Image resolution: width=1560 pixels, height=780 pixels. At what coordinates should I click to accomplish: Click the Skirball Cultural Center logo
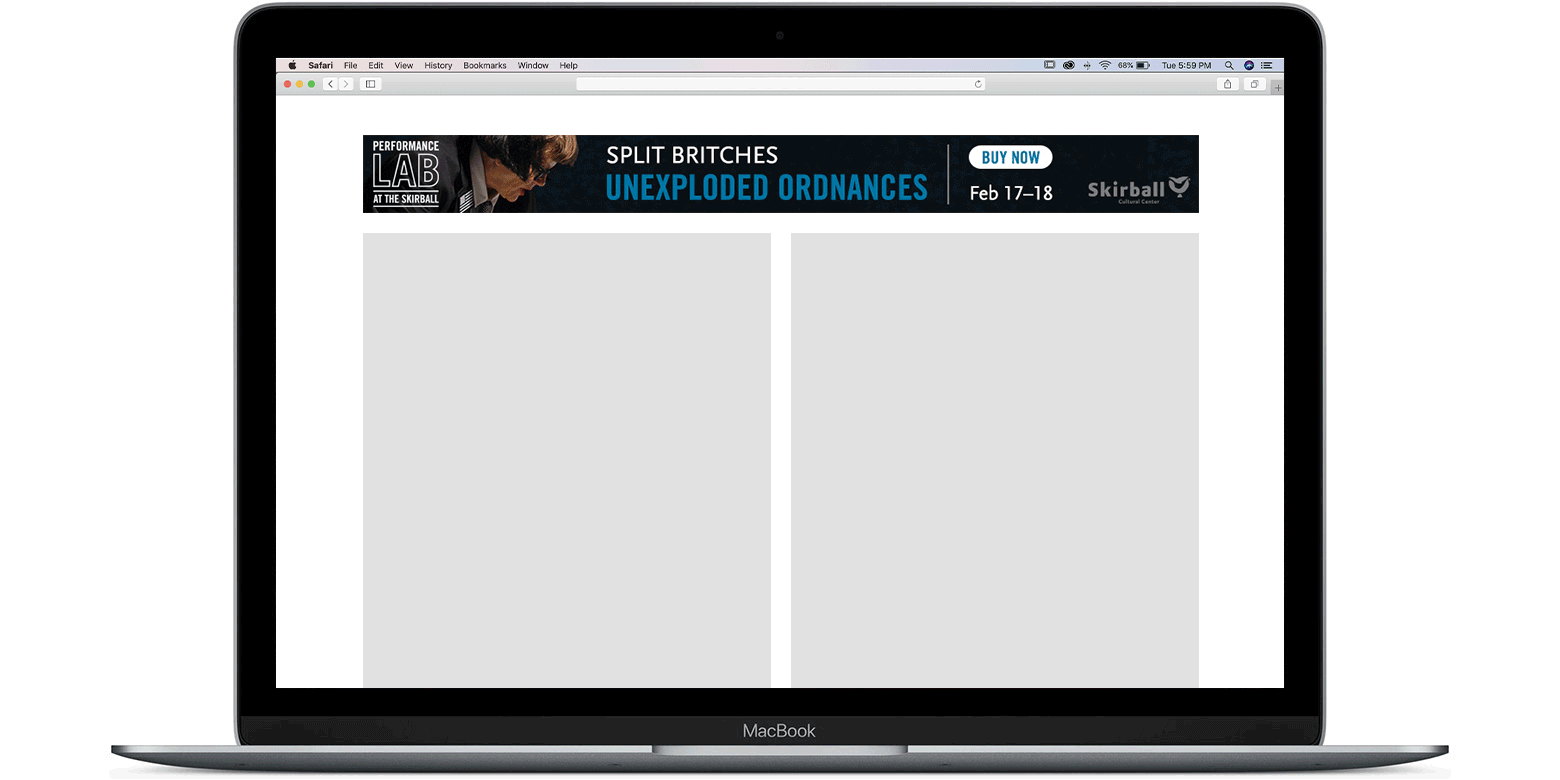[1138, 189]
